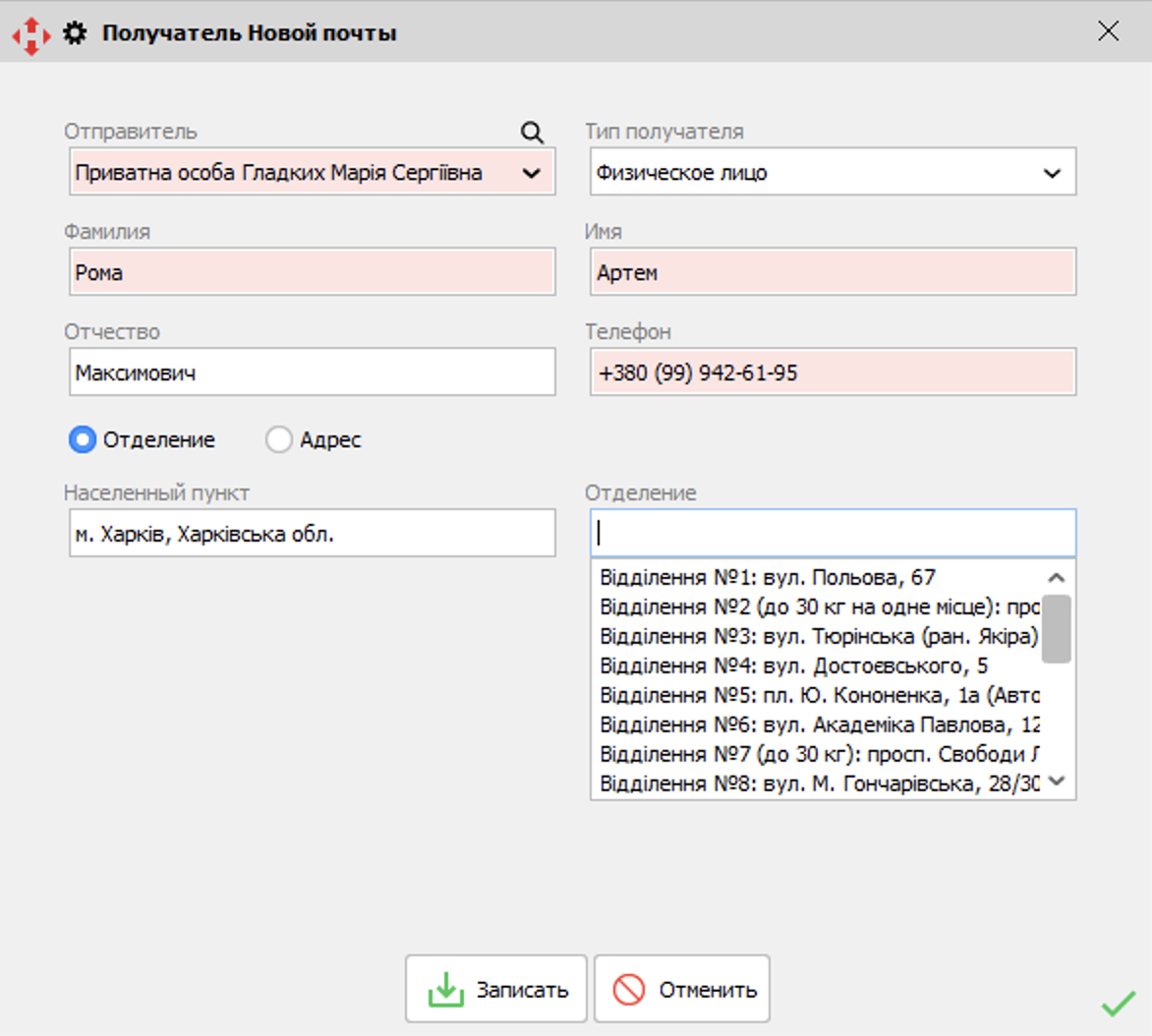The height and width of the screenshot is (1036, 1152).
Task: Pick Відділення №6: вул. Академіка Павлова
Action: click(819, 724)
